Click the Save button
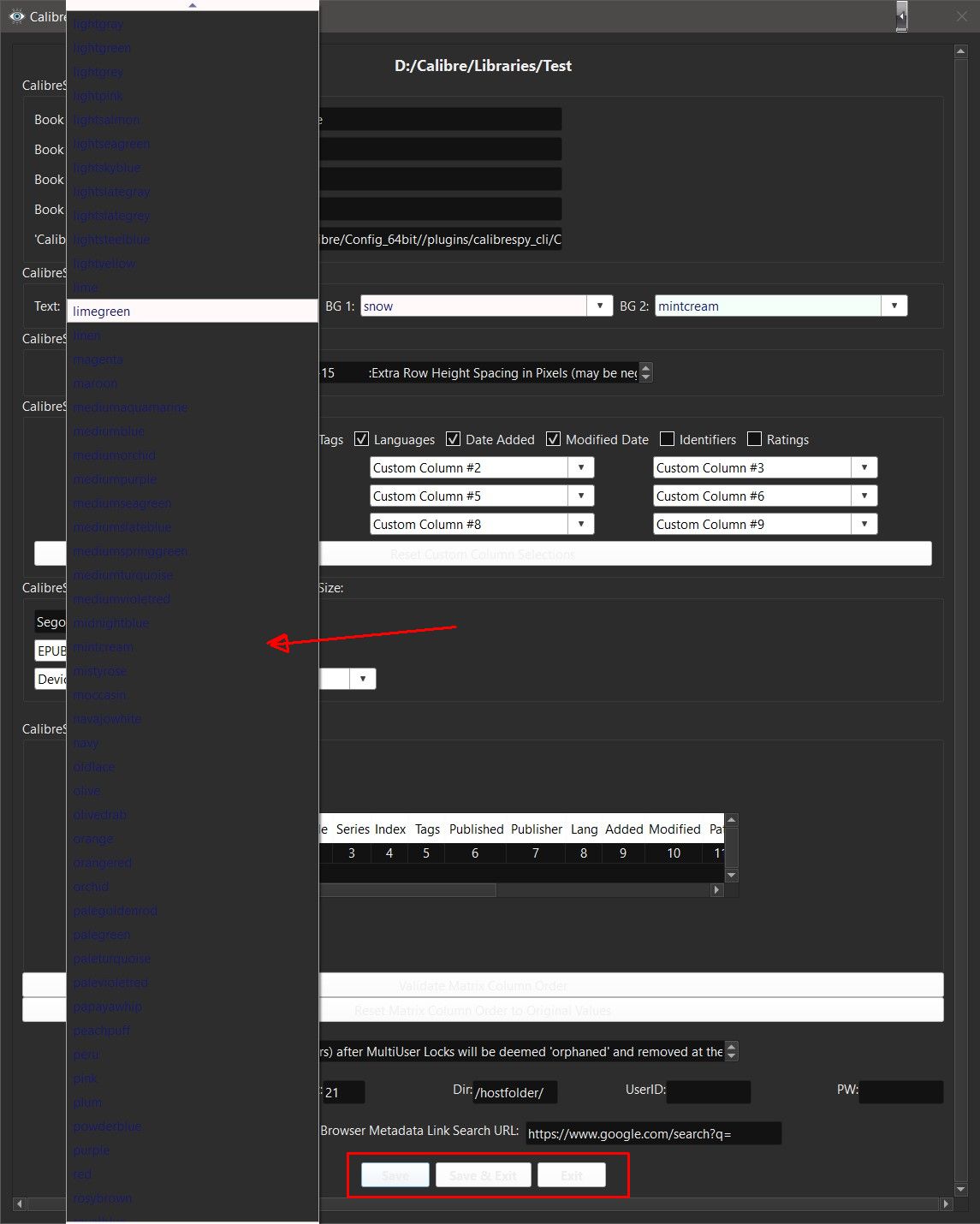980x1224 pixels. click(395, 1175)
